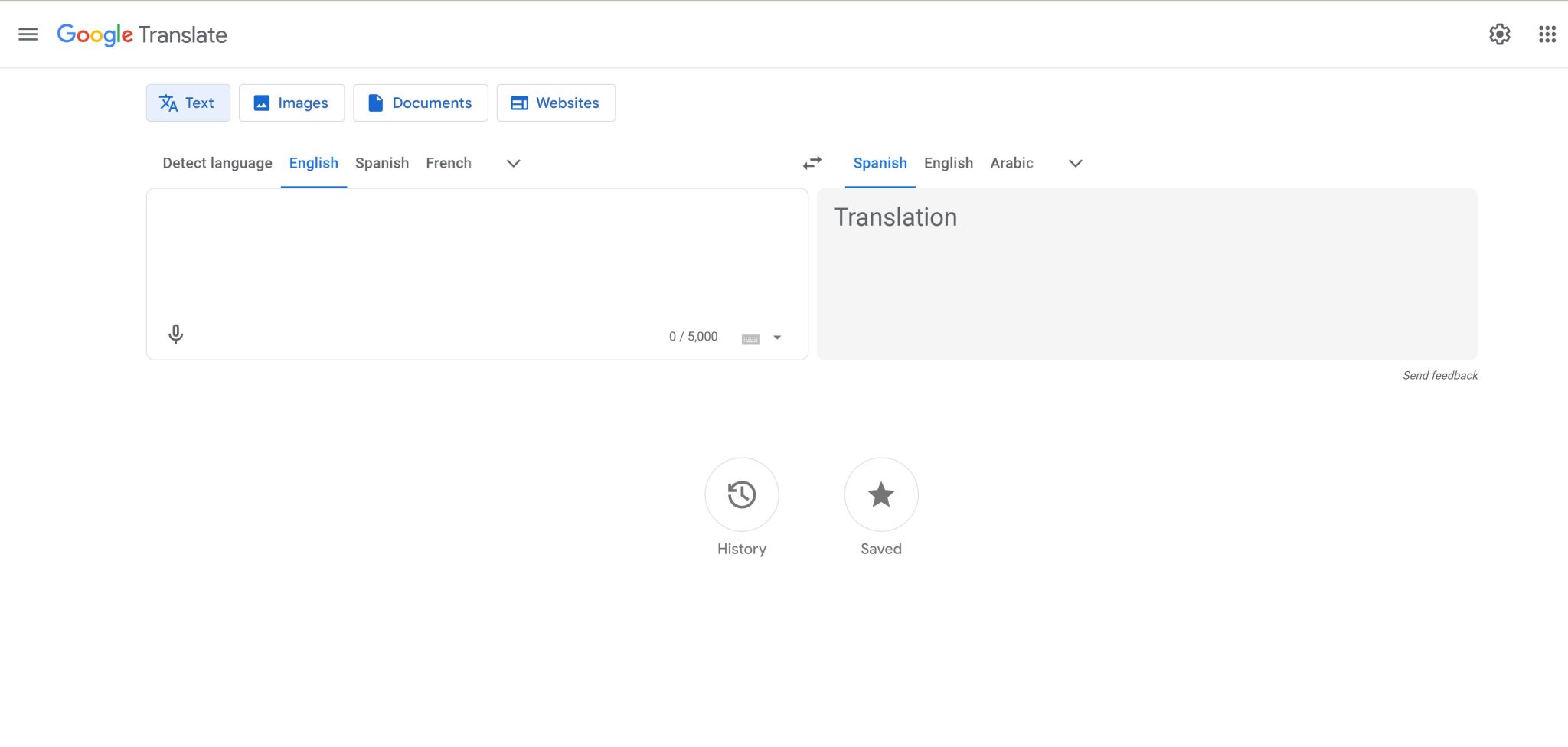Open Saved translations
This screenshot has width=1568, height=747.
coord(880,494)
